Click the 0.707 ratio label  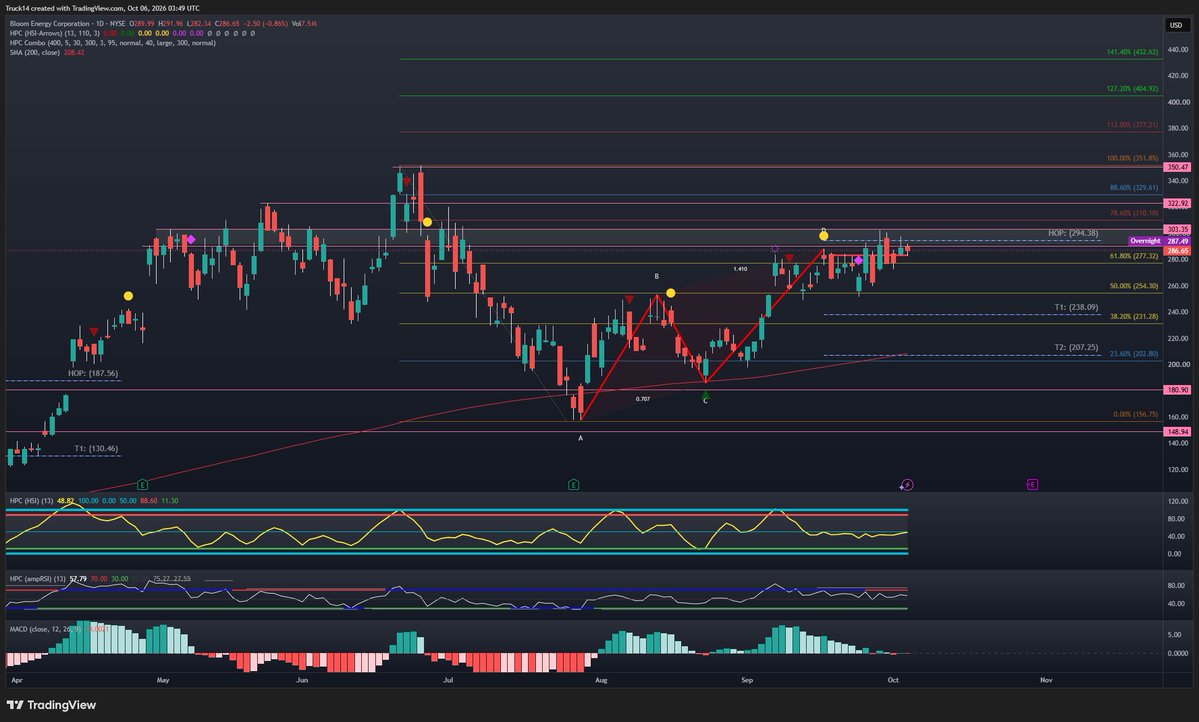click(642, 398)
